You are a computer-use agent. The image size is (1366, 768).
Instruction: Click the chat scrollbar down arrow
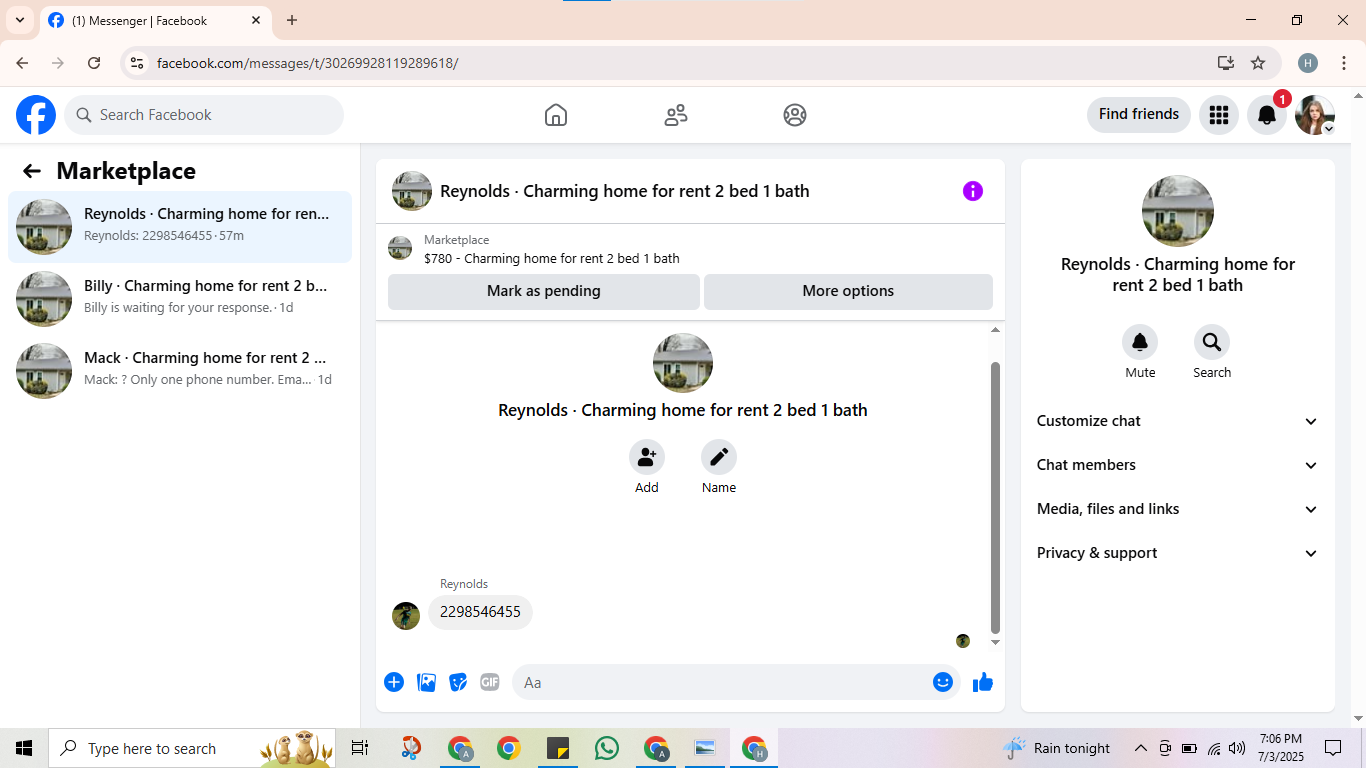coord(995,642)
